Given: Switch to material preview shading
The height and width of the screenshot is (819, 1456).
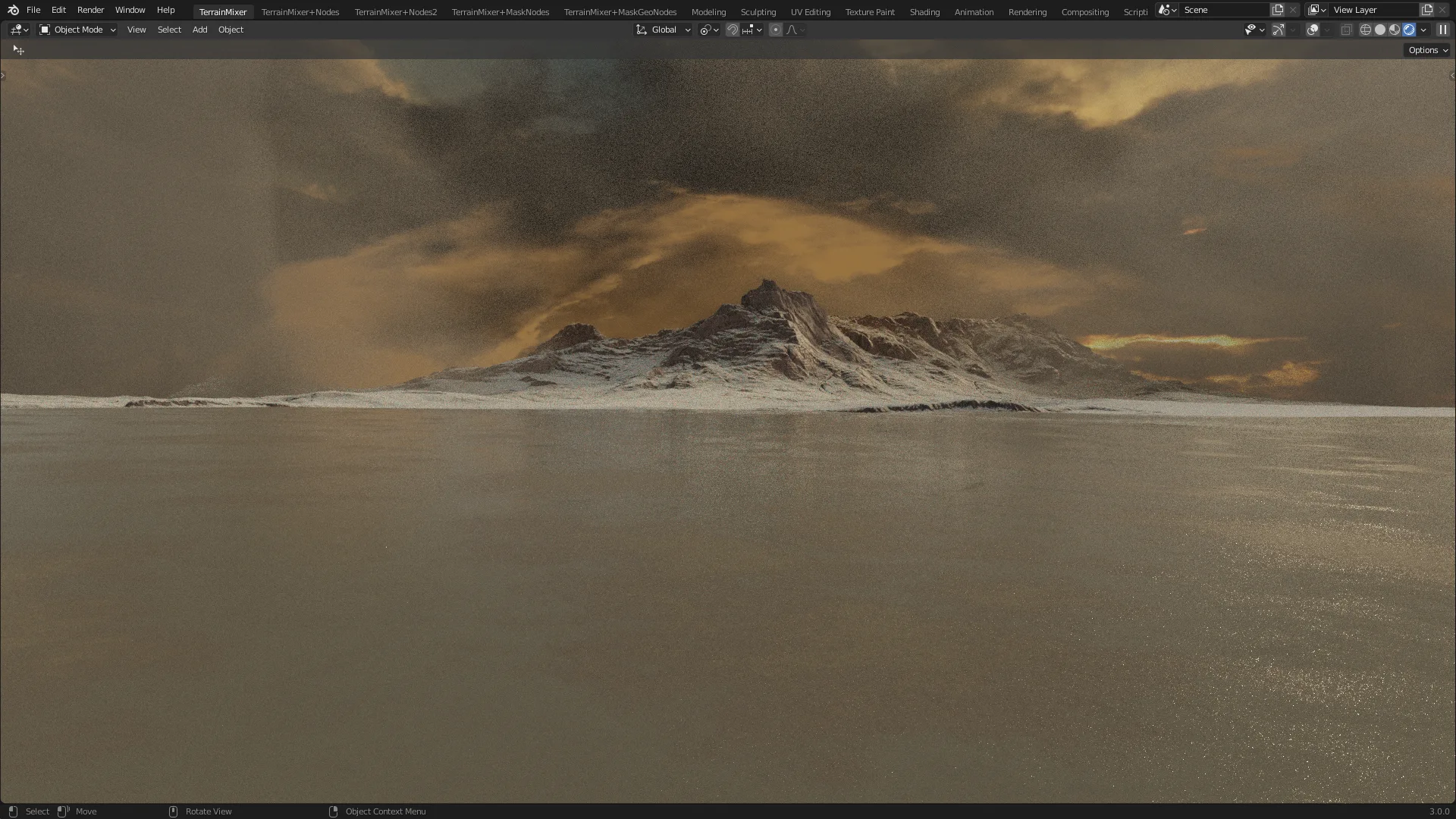Looking at the screenshot, I should pos(1395,30).
